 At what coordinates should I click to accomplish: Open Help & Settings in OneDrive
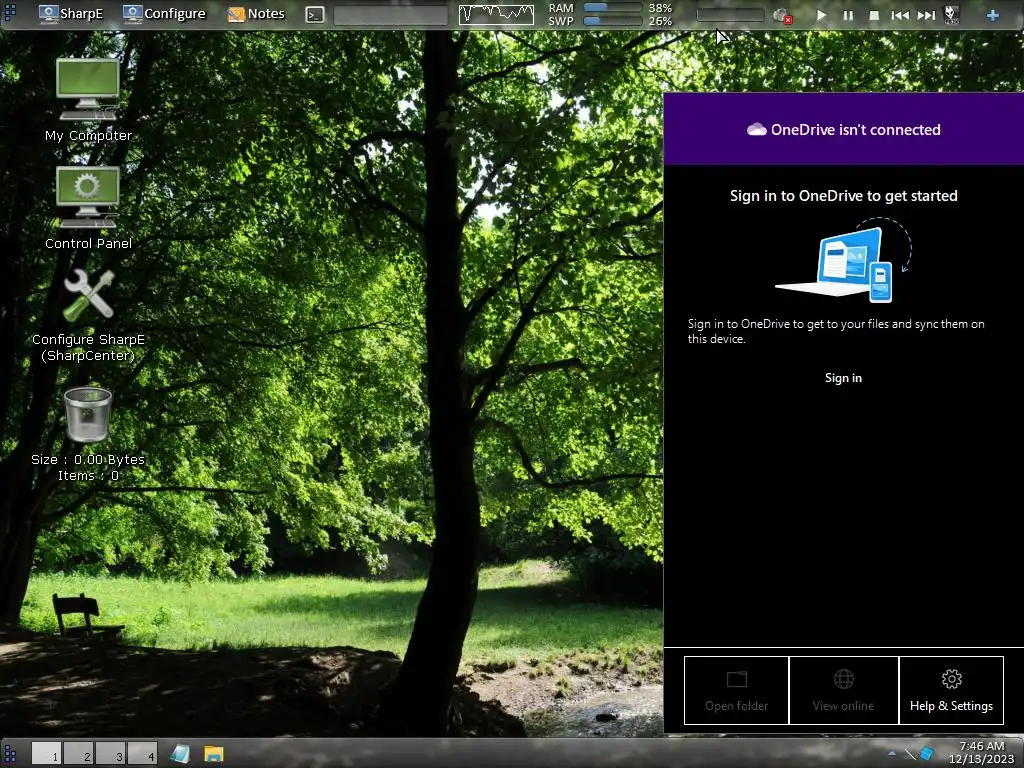[952, 690]
